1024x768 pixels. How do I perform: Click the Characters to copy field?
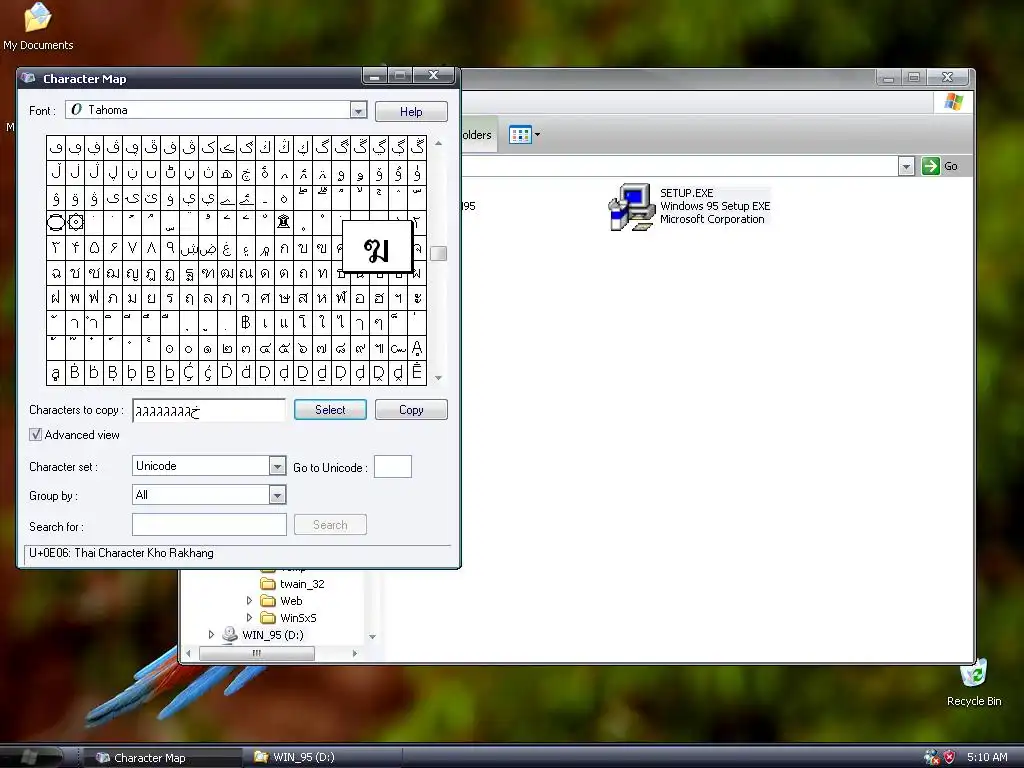pos(209,410)
